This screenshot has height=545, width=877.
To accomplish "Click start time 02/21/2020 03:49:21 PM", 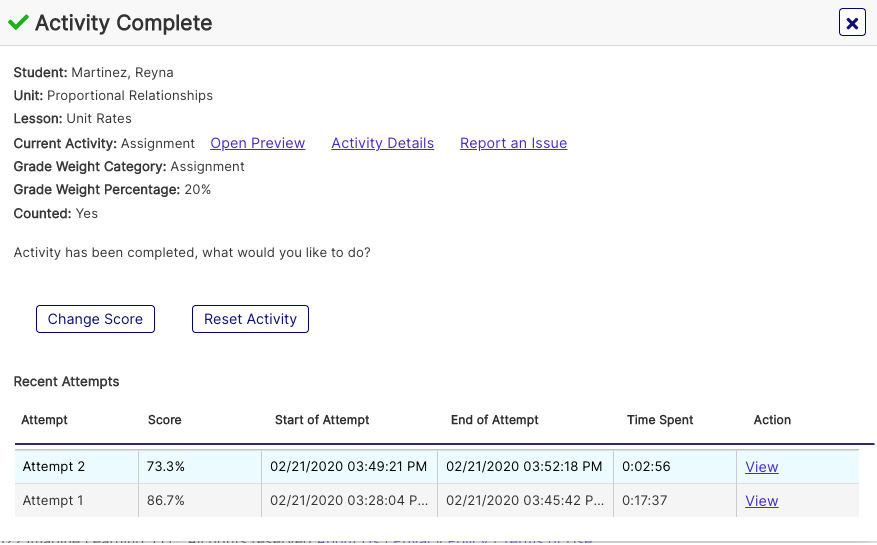I will click(348, 467).
